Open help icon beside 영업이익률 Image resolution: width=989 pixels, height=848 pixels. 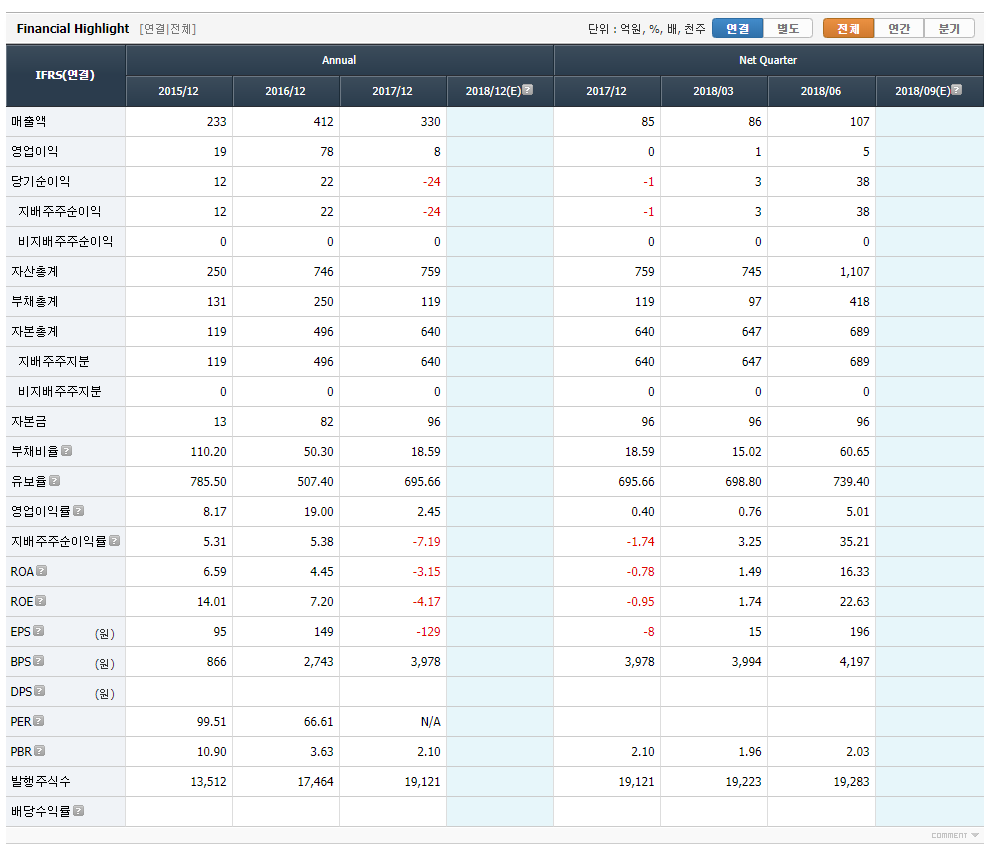point(79,510)
